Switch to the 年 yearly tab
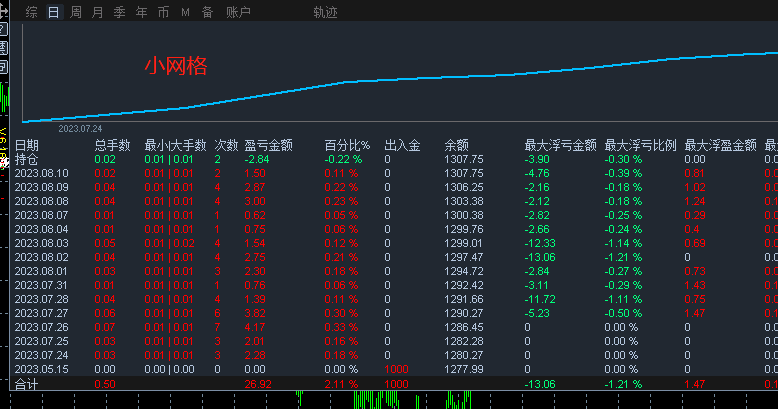The image size is (778, 409). pyautogui.click(x=141, y=12)
